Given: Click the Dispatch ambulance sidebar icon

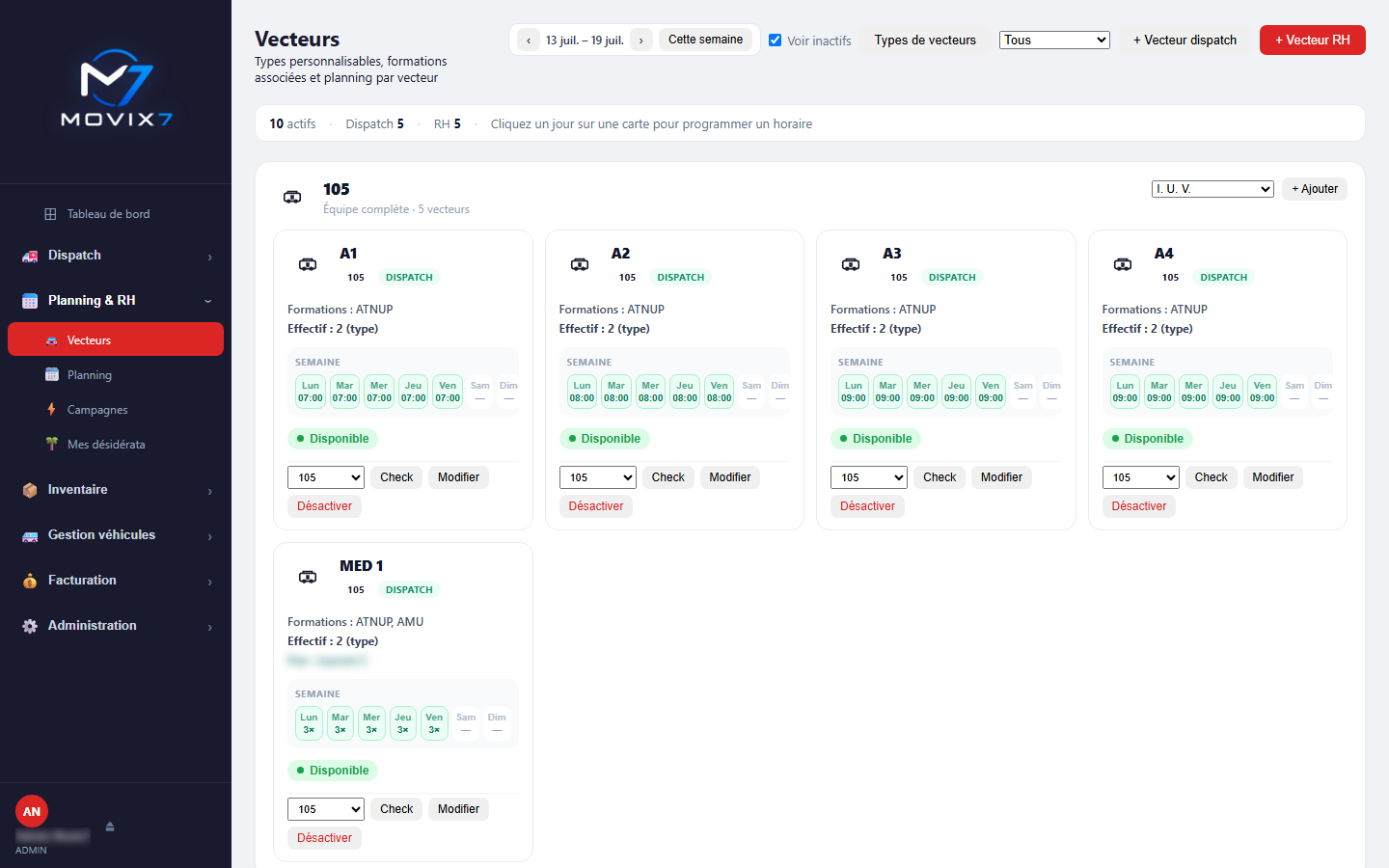Looking at the screenshot, I should point(30,256).
